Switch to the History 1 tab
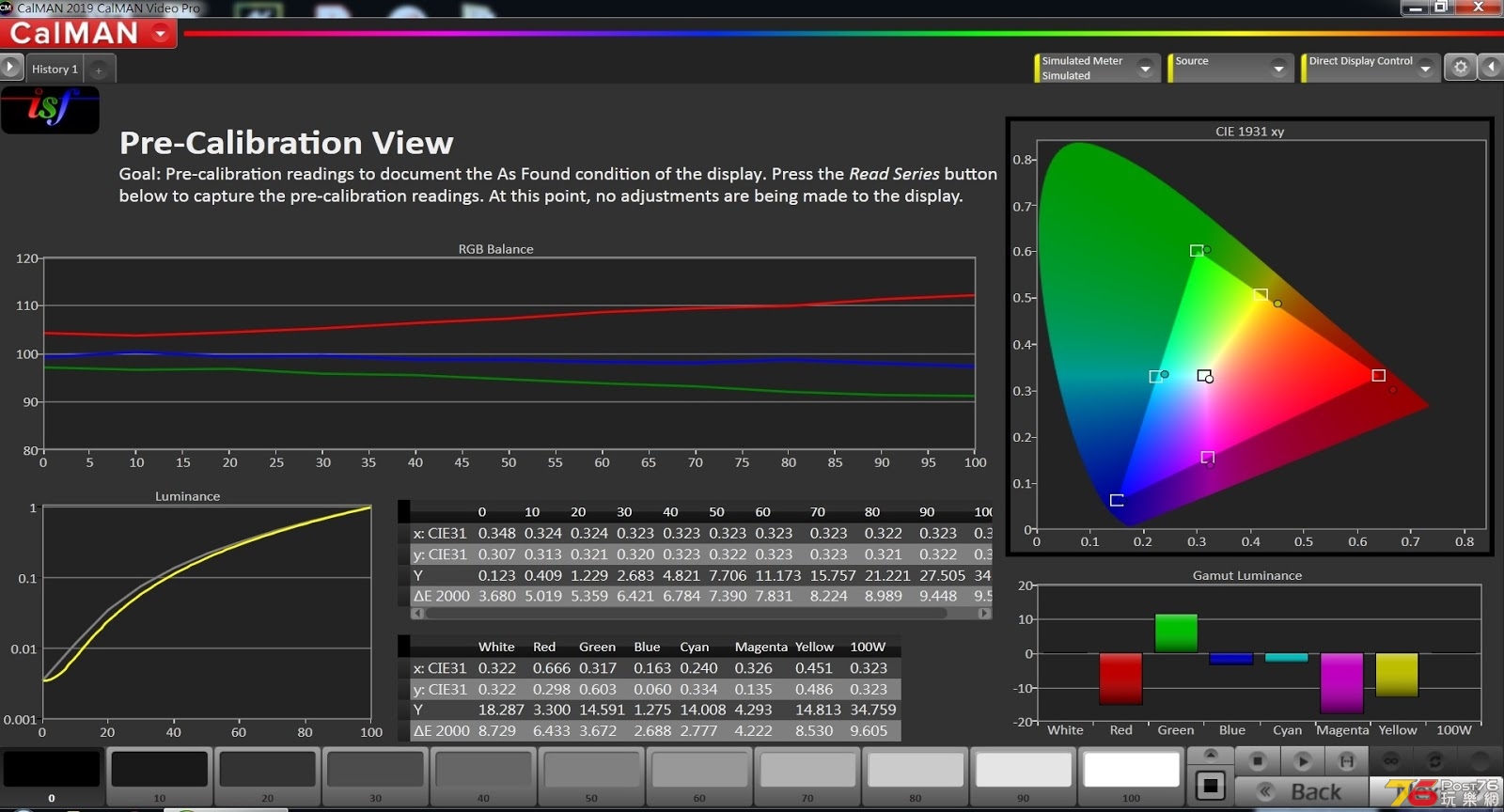 click(55, 69)
